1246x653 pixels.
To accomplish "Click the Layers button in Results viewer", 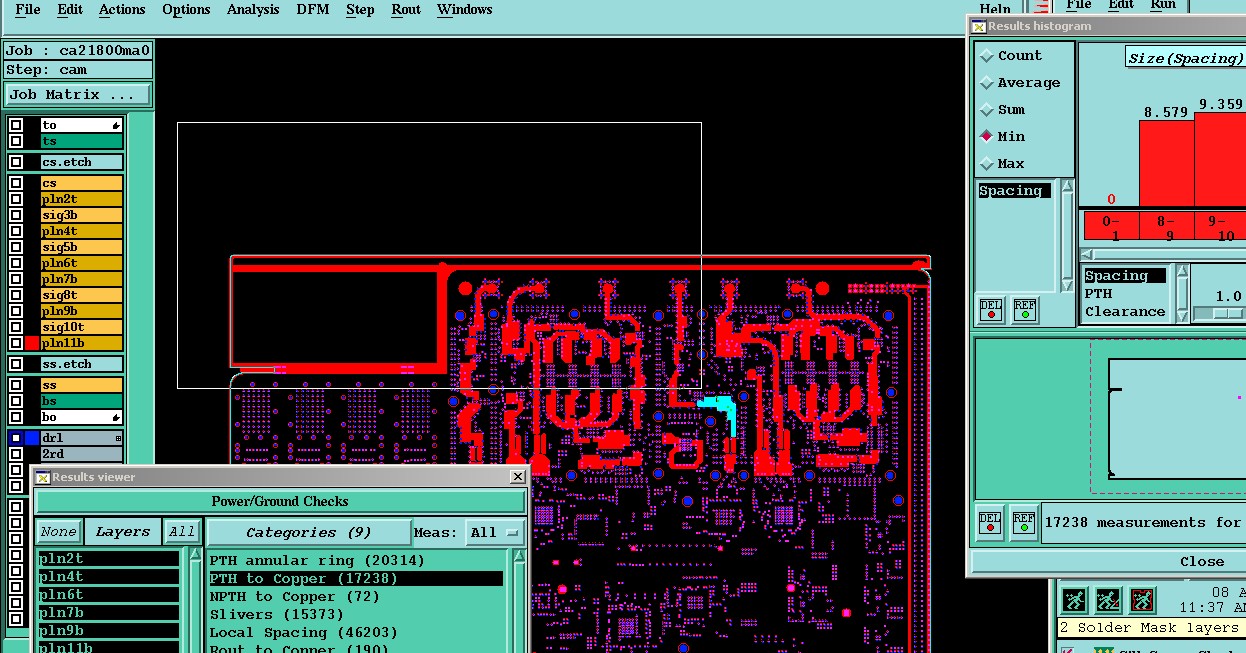I will point(122,532).
